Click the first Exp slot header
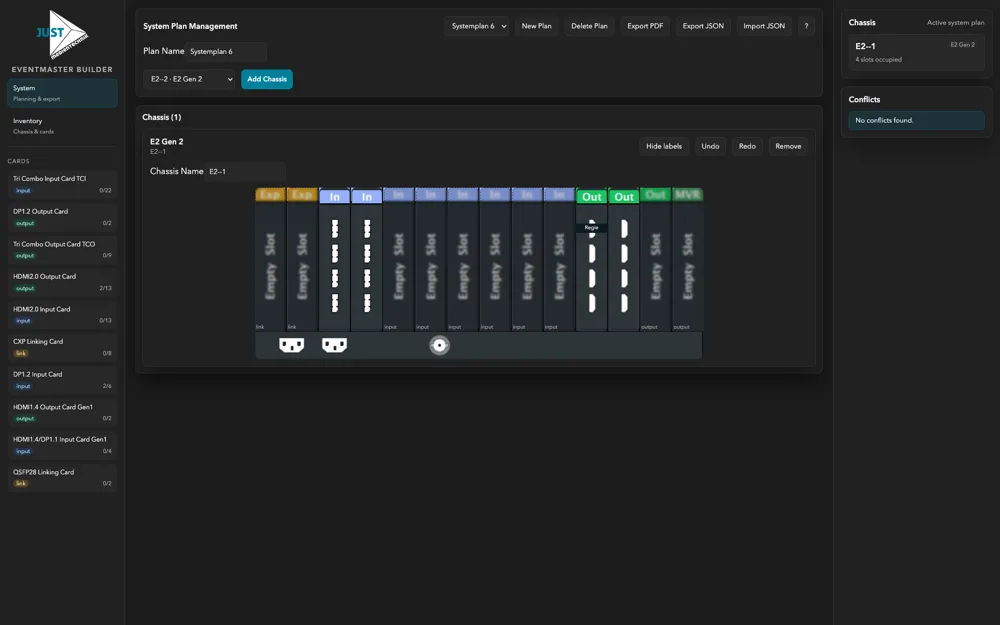This screenshot has height=625, width=1000. click(x=270, y=195)
